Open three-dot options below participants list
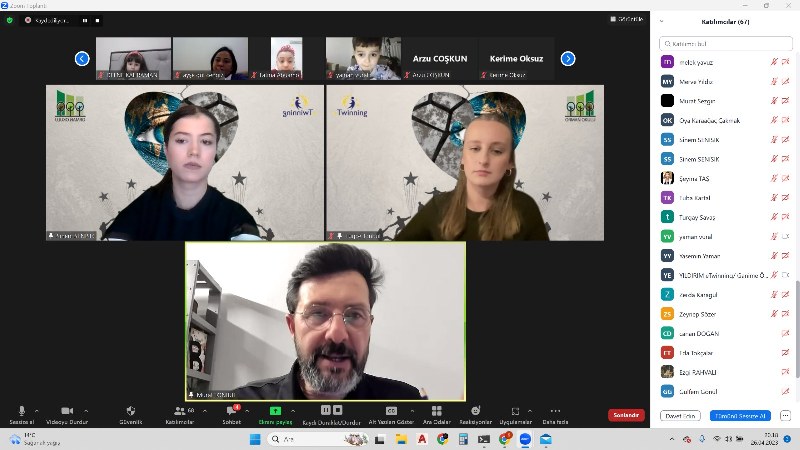800x450 pixels. click(785, 416)
